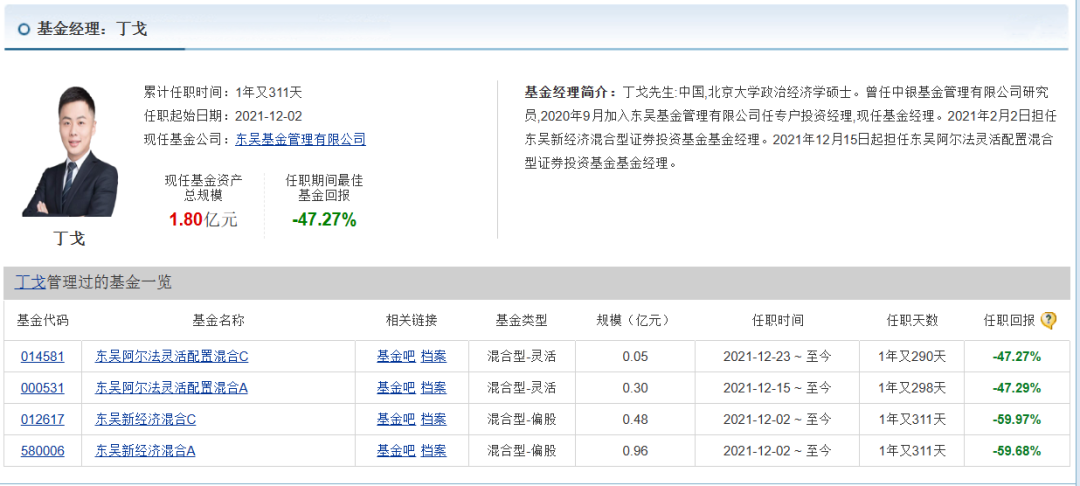Open 基金吧 for 东吴新经济混合A
The height and width of the screenshot is (486, 1080).
pyautogui.click(x=395, y=451)
